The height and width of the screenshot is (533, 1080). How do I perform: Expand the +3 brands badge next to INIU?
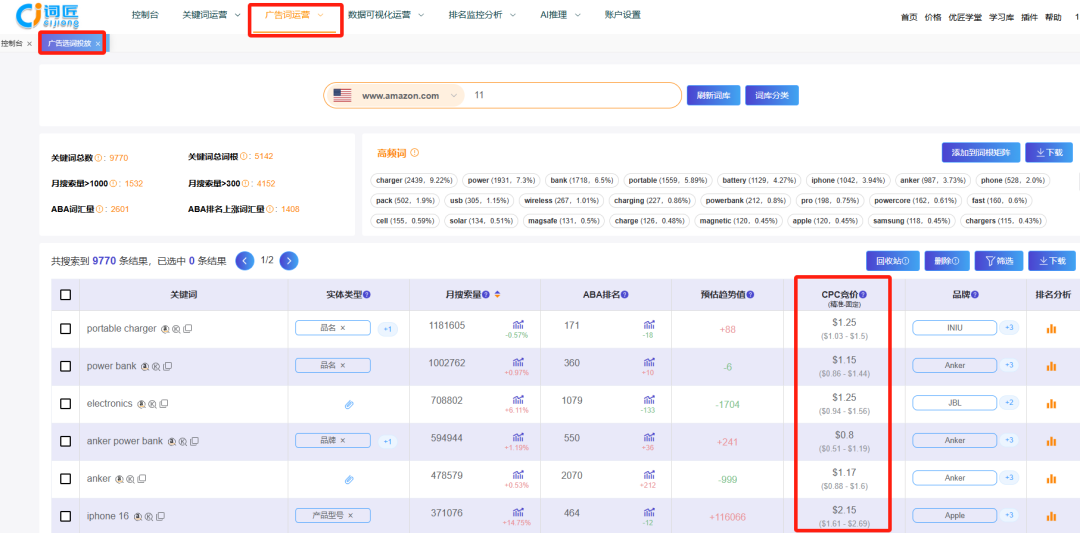point(1009,328)
